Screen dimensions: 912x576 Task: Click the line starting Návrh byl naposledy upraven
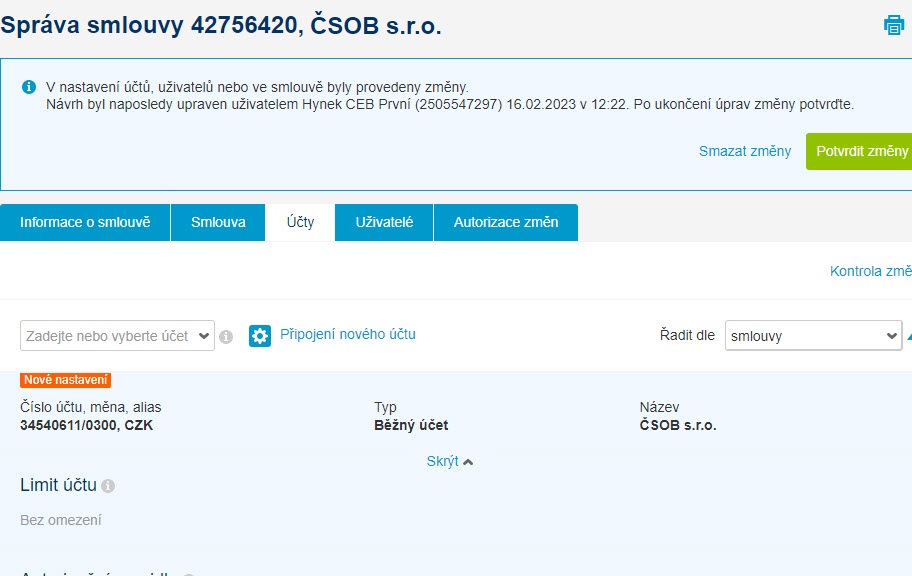[450, 105]
